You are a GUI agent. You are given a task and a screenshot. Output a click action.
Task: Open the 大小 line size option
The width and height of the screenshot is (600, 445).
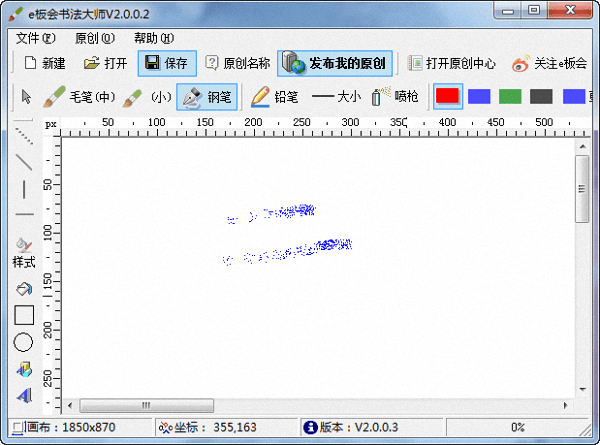tap(336, 97)
